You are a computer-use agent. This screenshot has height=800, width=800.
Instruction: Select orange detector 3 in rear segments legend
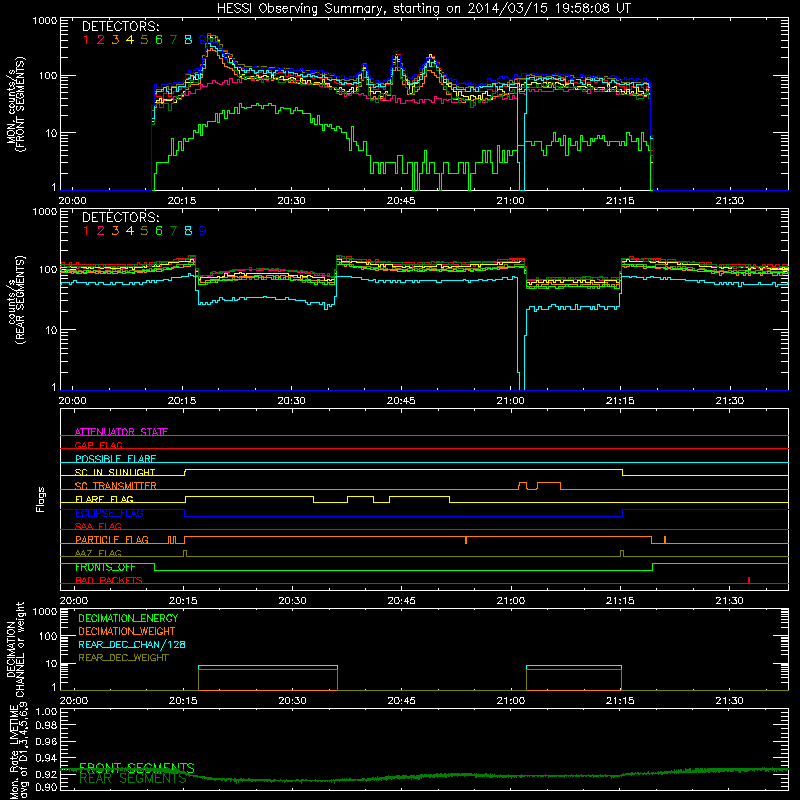click(x=115, y=231)
